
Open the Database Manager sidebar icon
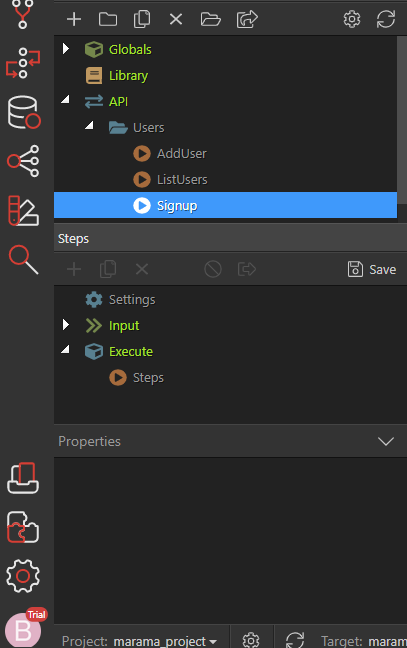pyautogui.click(x=24, y=112)
